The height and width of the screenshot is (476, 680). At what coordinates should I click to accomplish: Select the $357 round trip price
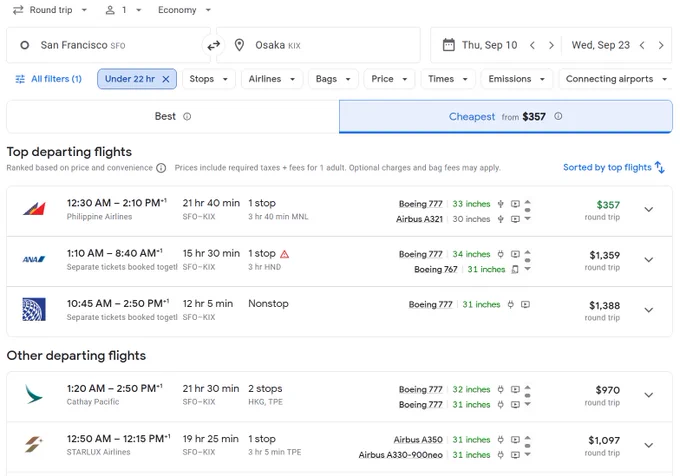(608, 205)
